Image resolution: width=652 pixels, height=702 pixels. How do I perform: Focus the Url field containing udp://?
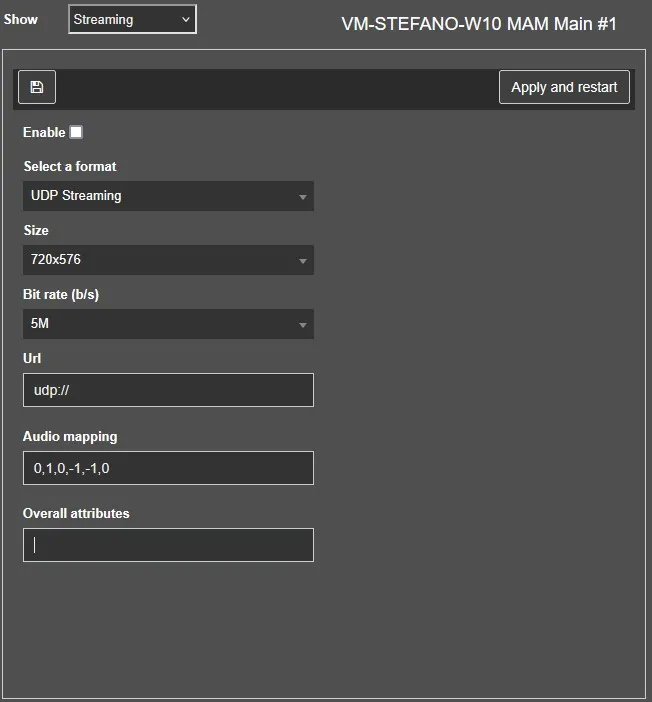168,390
